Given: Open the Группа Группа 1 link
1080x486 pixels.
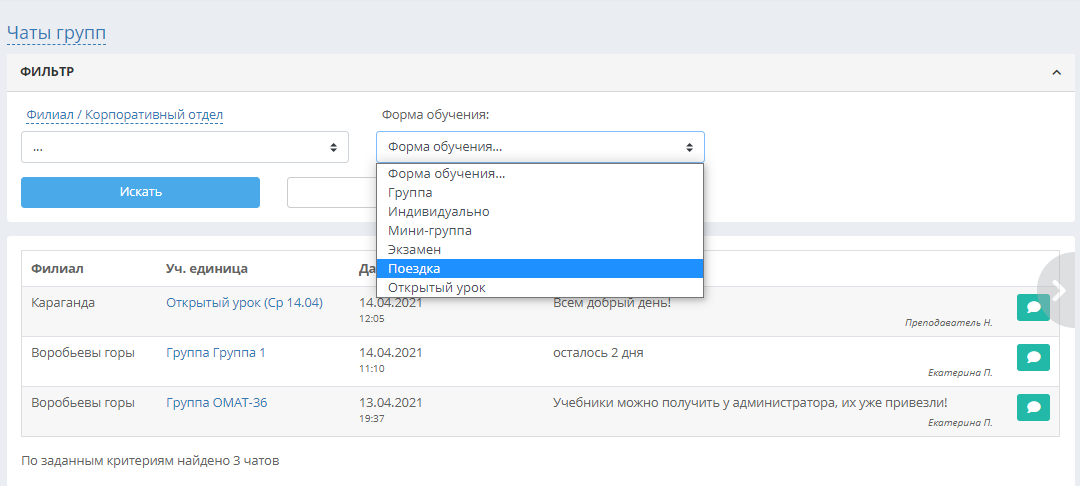Looking at the screenshot, I should pyautogui.click(x=216, y=352).
